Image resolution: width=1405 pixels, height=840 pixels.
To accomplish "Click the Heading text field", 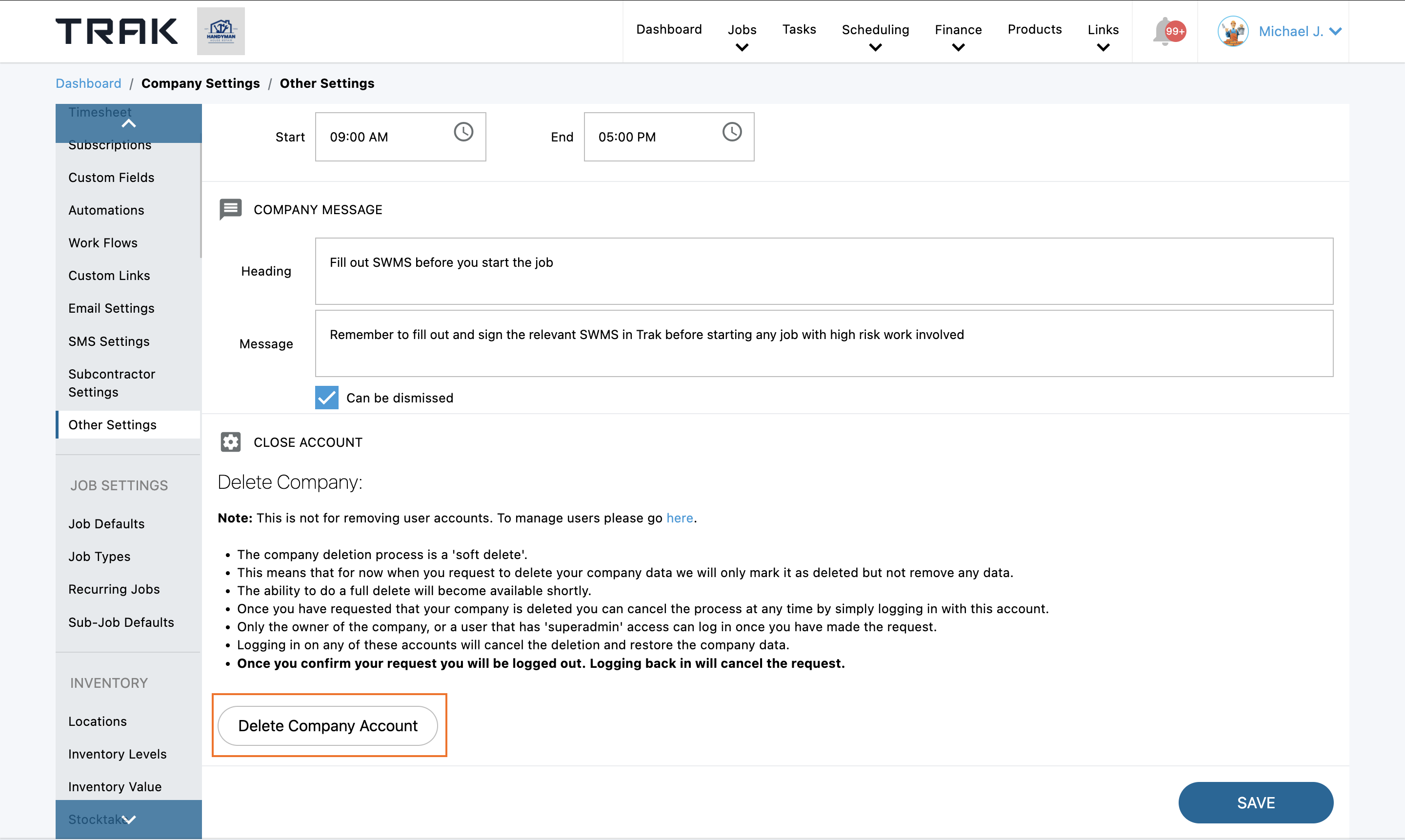I will pyautogui.click(x=823, y=271).
